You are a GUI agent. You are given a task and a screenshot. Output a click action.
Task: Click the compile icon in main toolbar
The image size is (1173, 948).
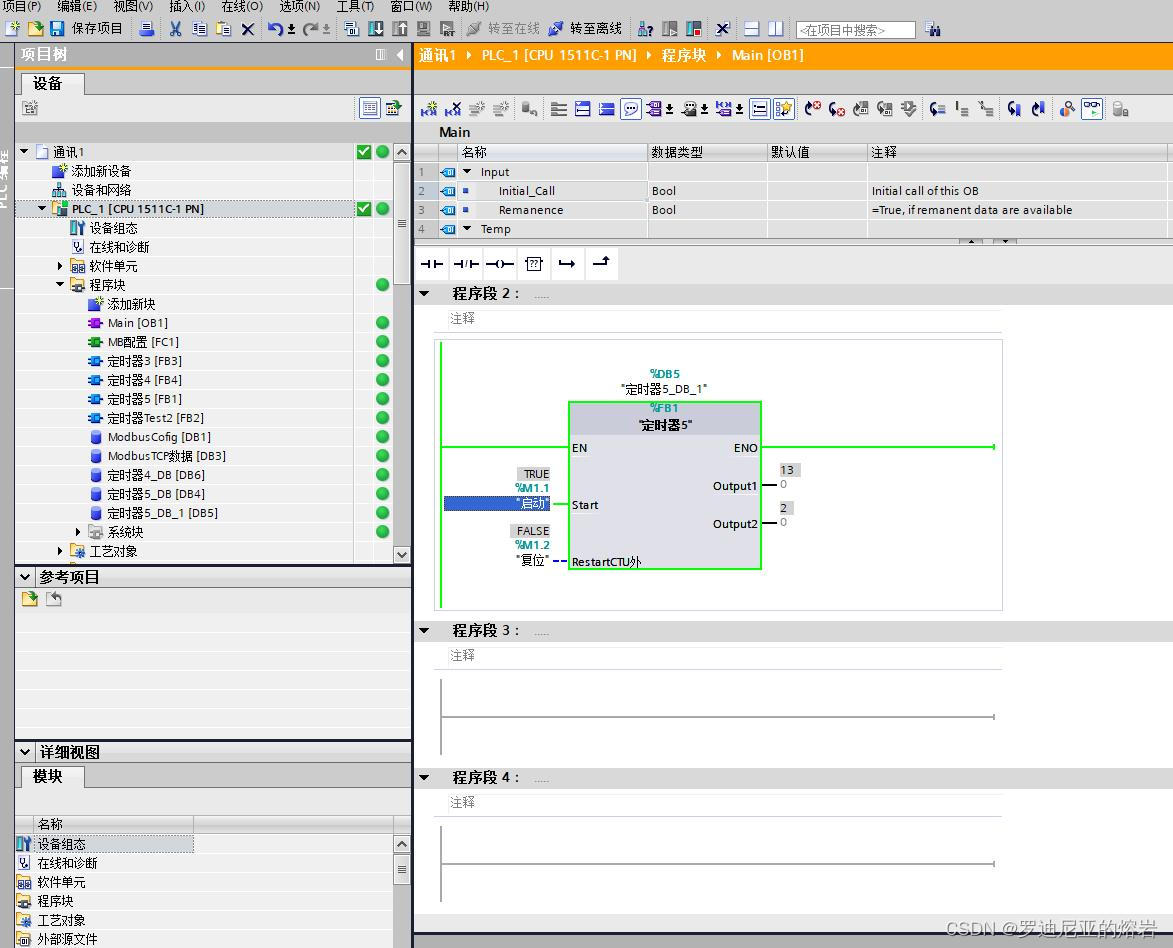coord(351,28)
